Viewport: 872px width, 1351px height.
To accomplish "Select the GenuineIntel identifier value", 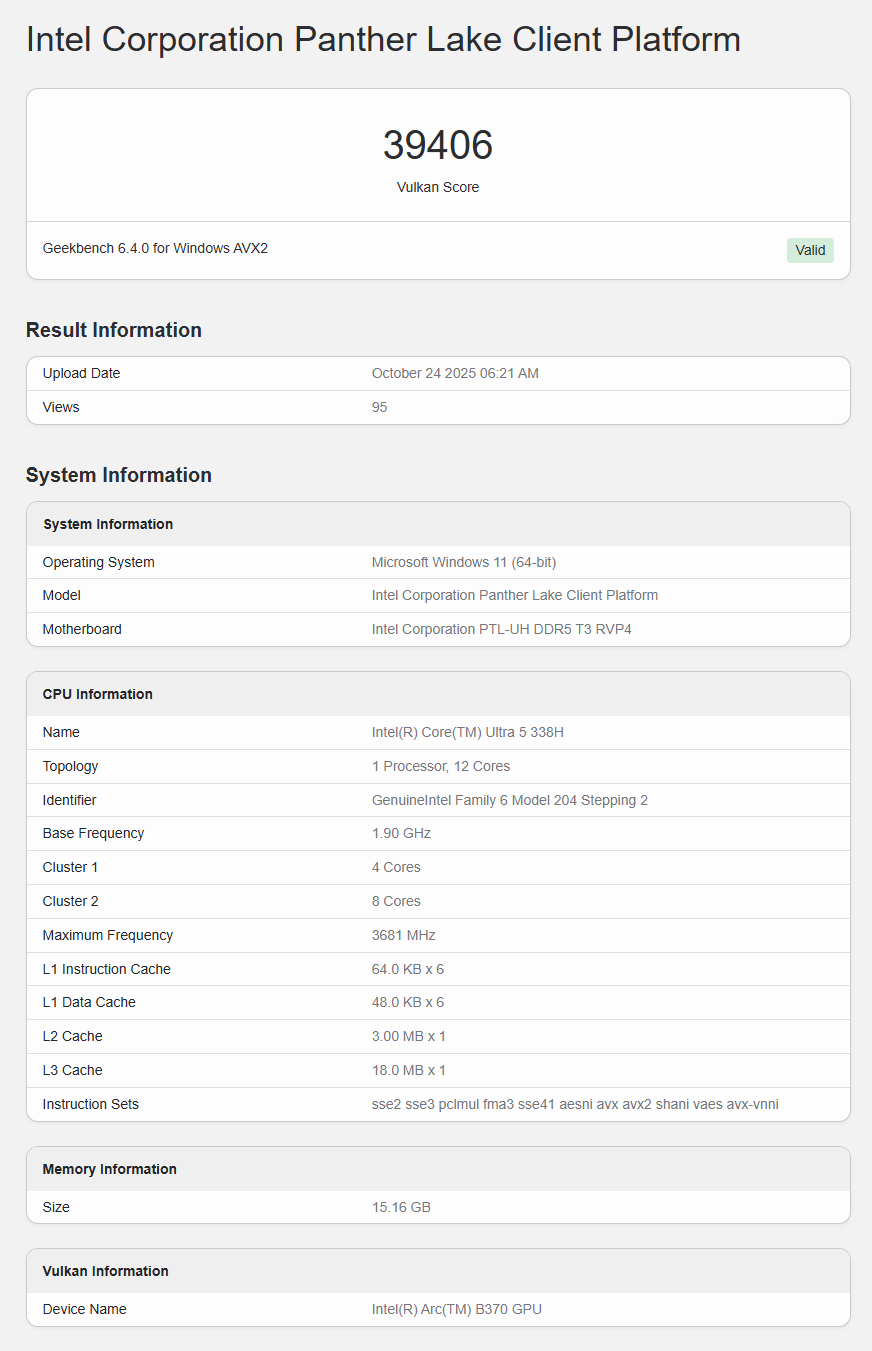I will click(509, 800).
